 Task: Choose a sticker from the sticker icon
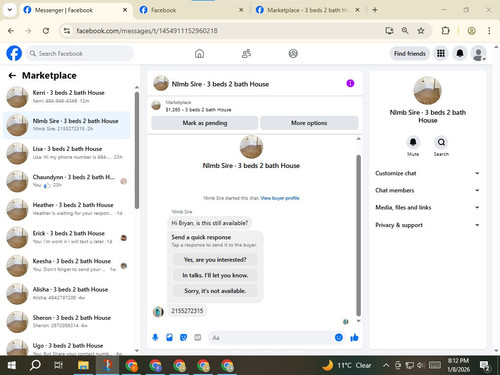click(x=183, y=338)
